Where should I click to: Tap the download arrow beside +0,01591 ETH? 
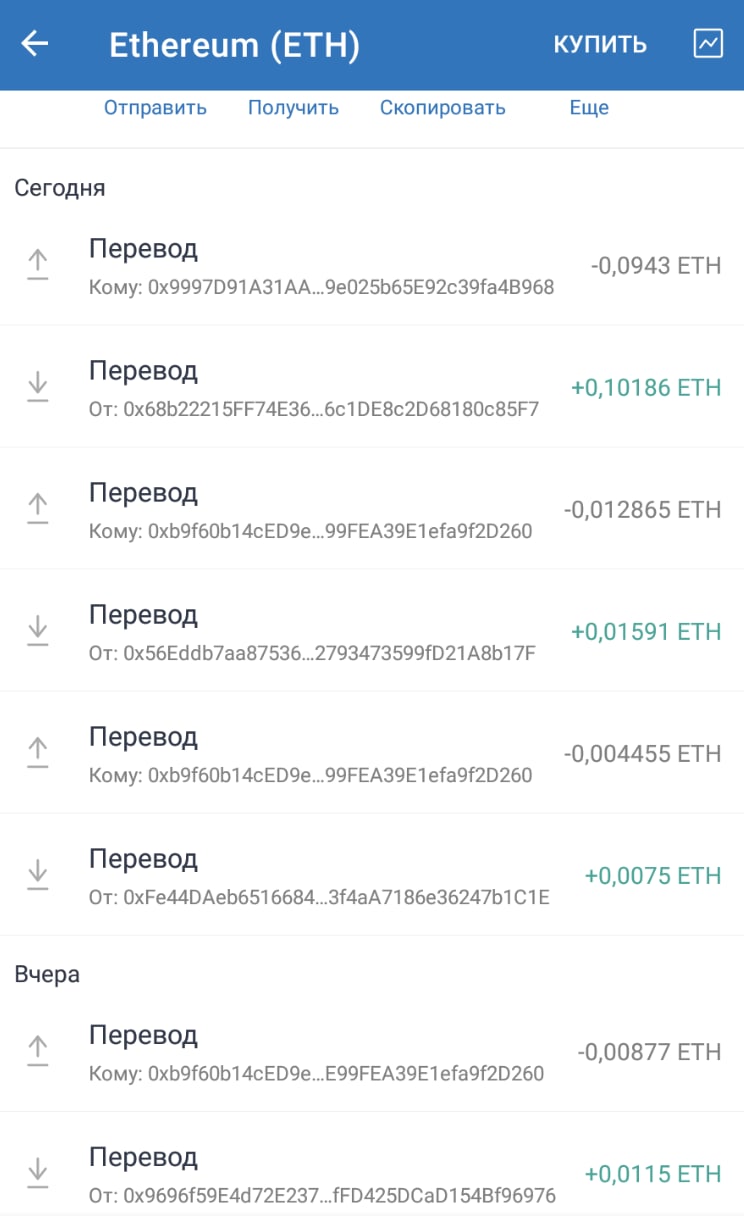pyautogui.click(x=37, y=631)
